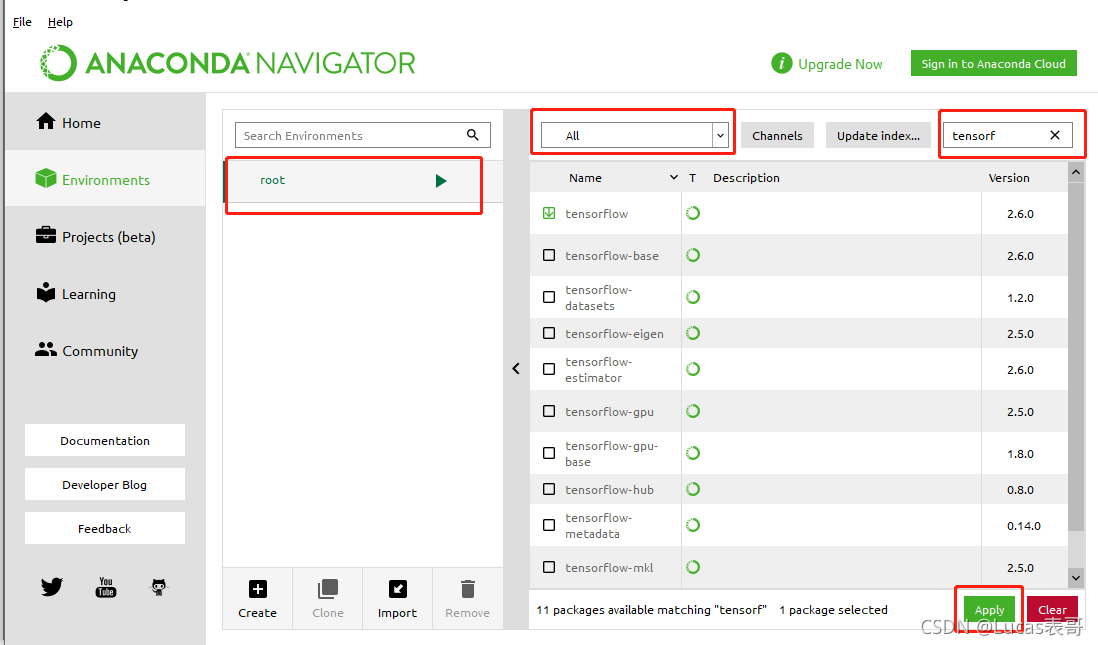The width and height of the screenshot is (1098, 645).
Task: Switch to the Environments tab
Action: (105, 179)
